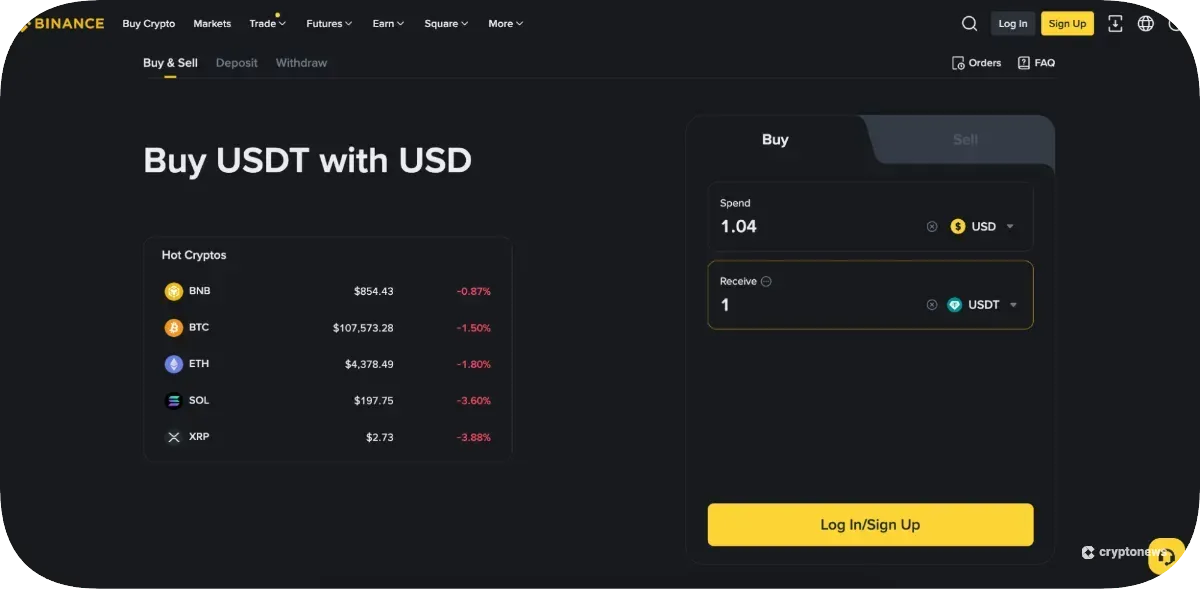Select the SOL icon in Hot Cryptos

pos(173,400)
